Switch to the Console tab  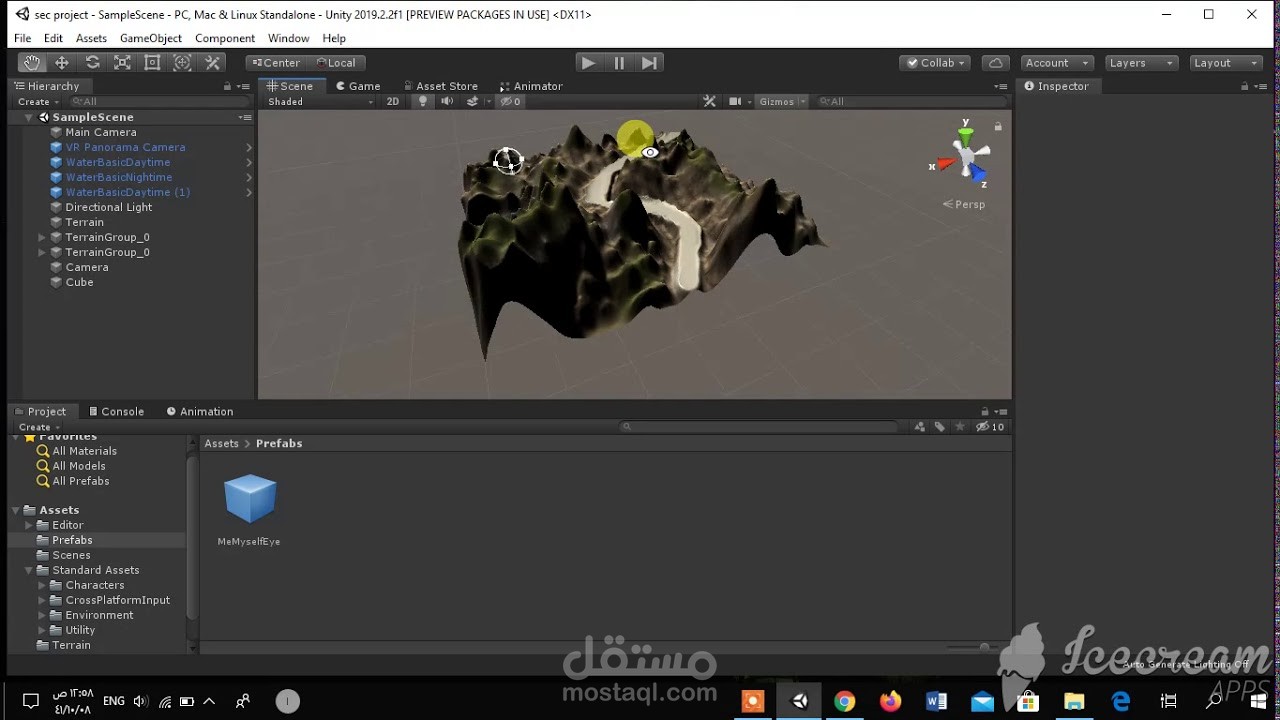(116, 411)
